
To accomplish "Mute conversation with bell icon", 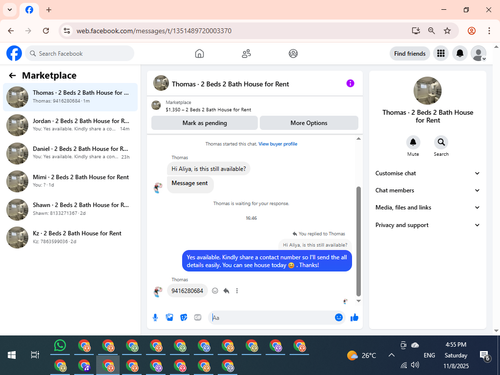I will [x=413, y=142].
